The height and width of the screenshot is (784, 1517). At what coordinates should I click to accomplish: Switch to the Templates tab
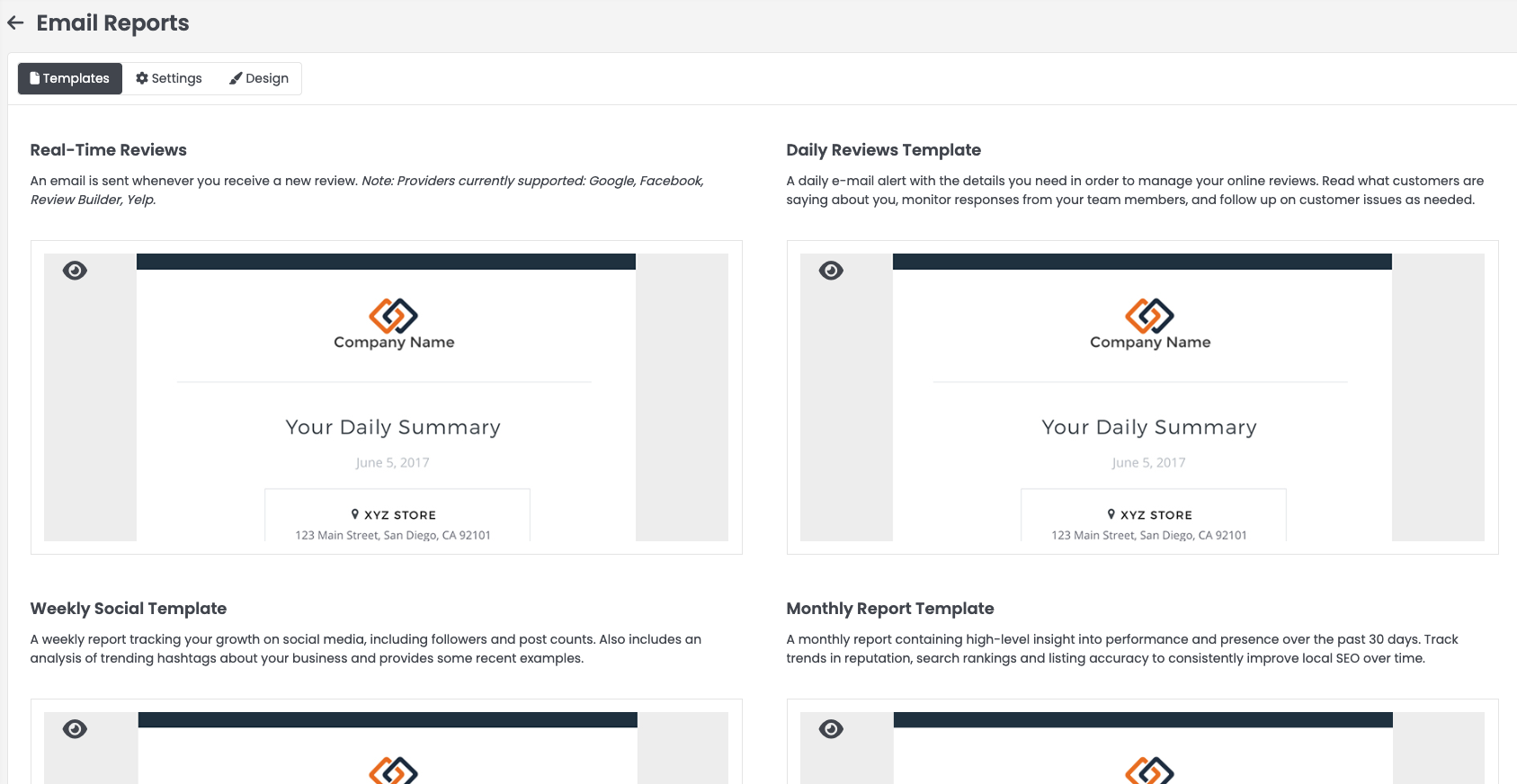70,78
